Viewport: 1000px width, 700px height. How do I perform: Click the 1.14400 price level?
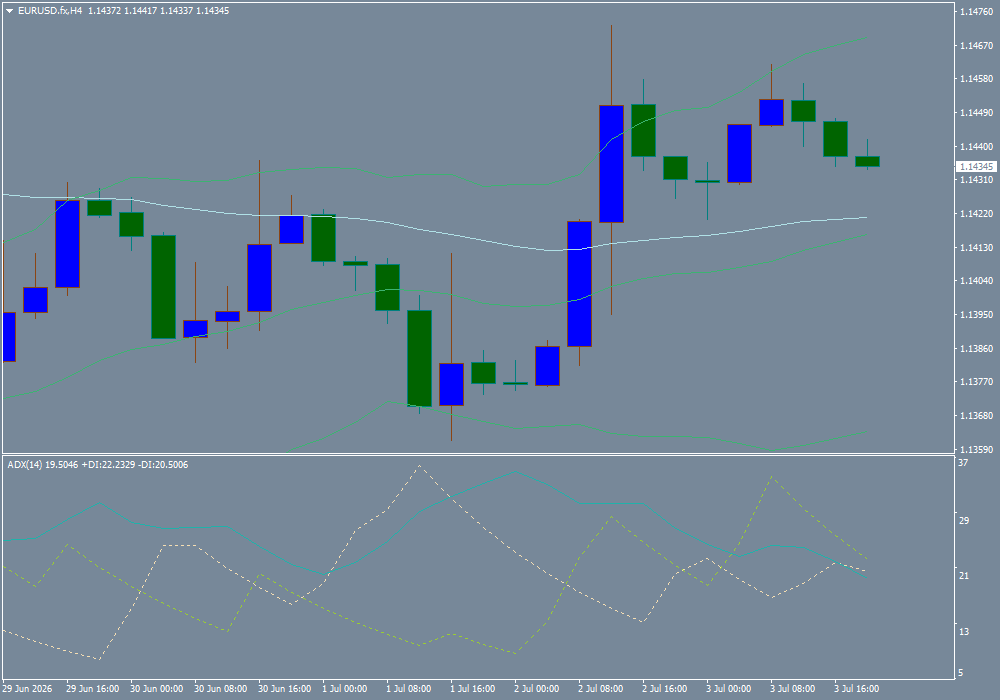(x=976, y=147)
